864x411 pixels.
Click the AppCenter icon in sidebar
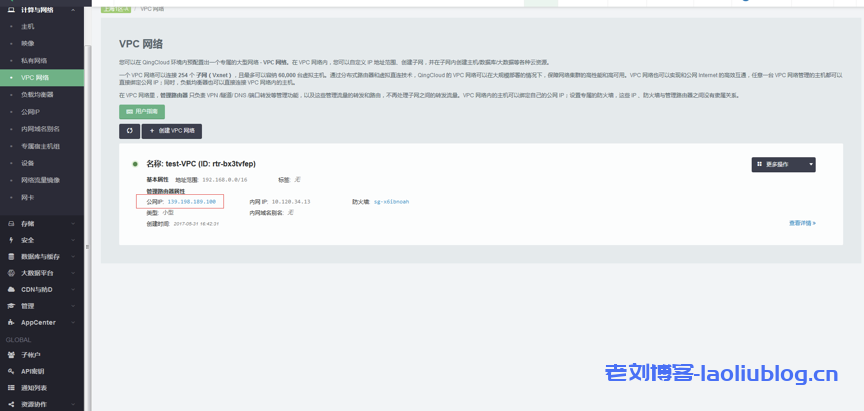[11, 322]
